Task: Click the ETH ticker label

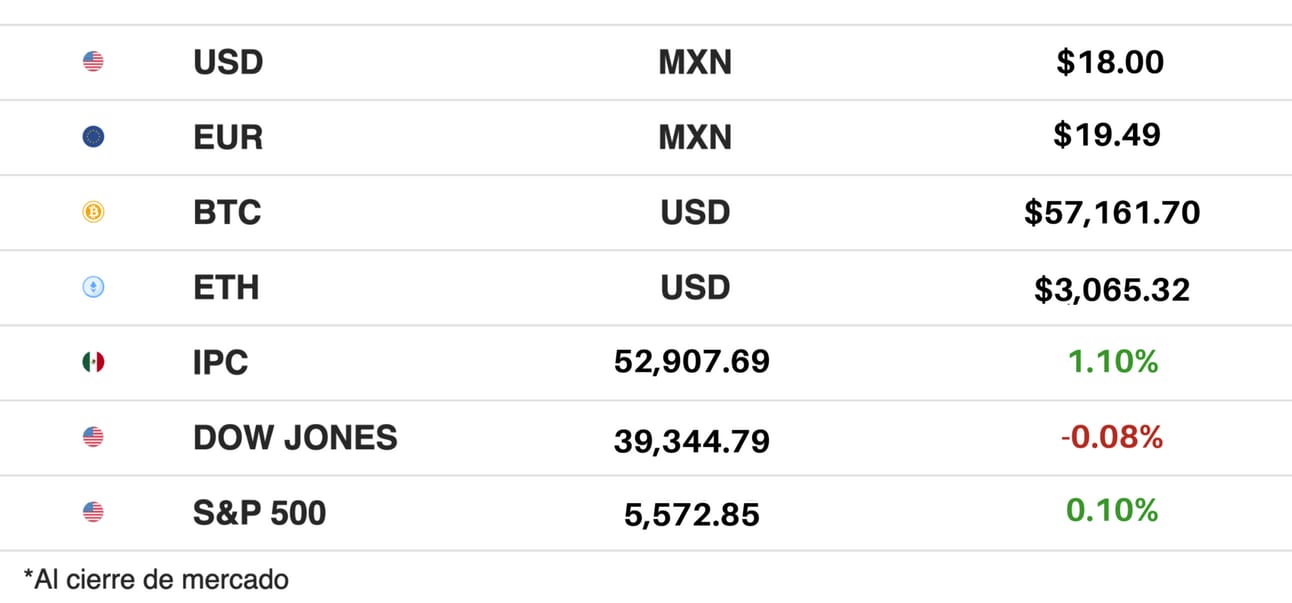Action: [x=226, y=288]
